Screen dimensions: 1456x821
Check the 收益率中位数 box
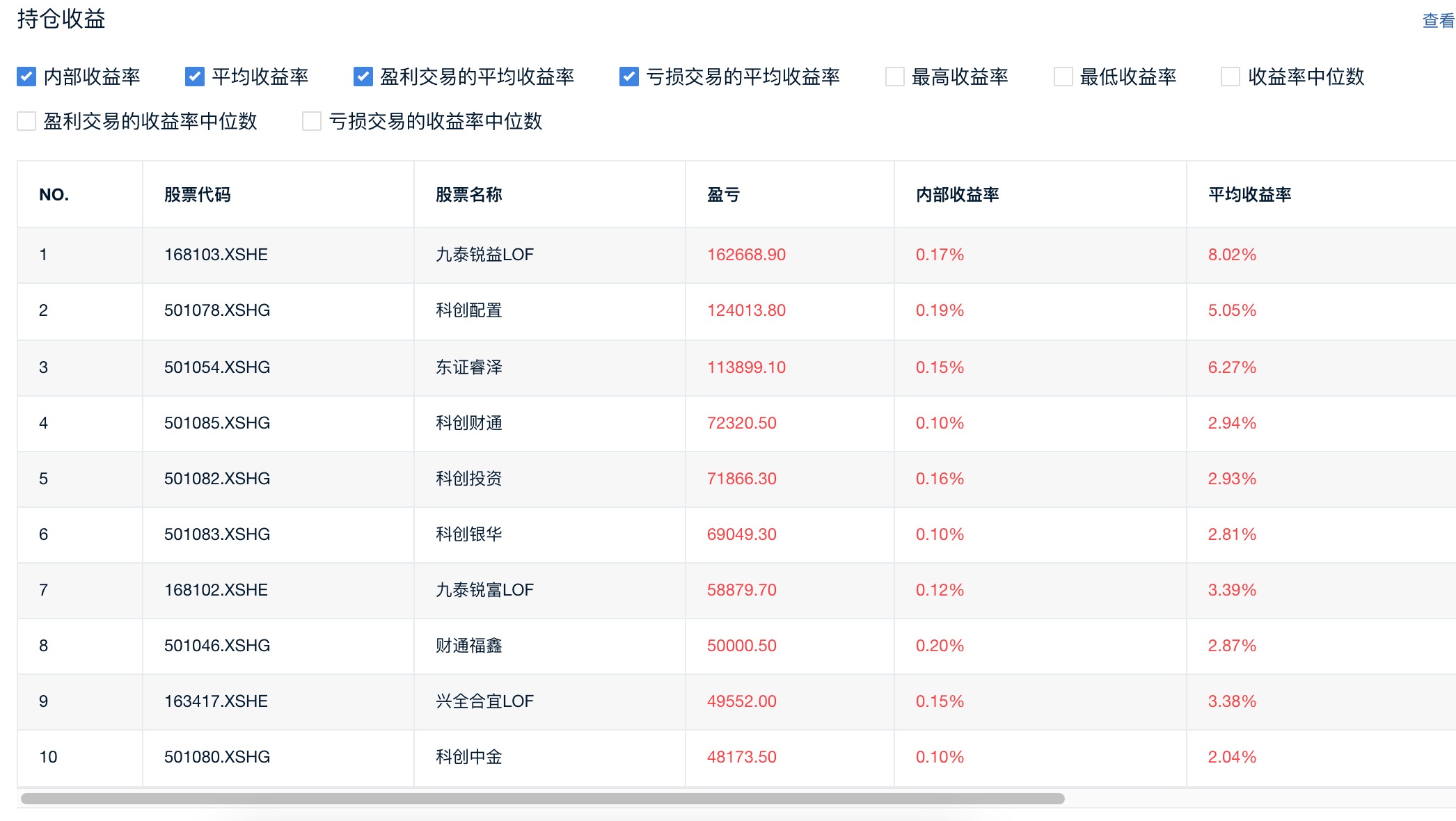pyautogui.click(x=1231, y=77)
